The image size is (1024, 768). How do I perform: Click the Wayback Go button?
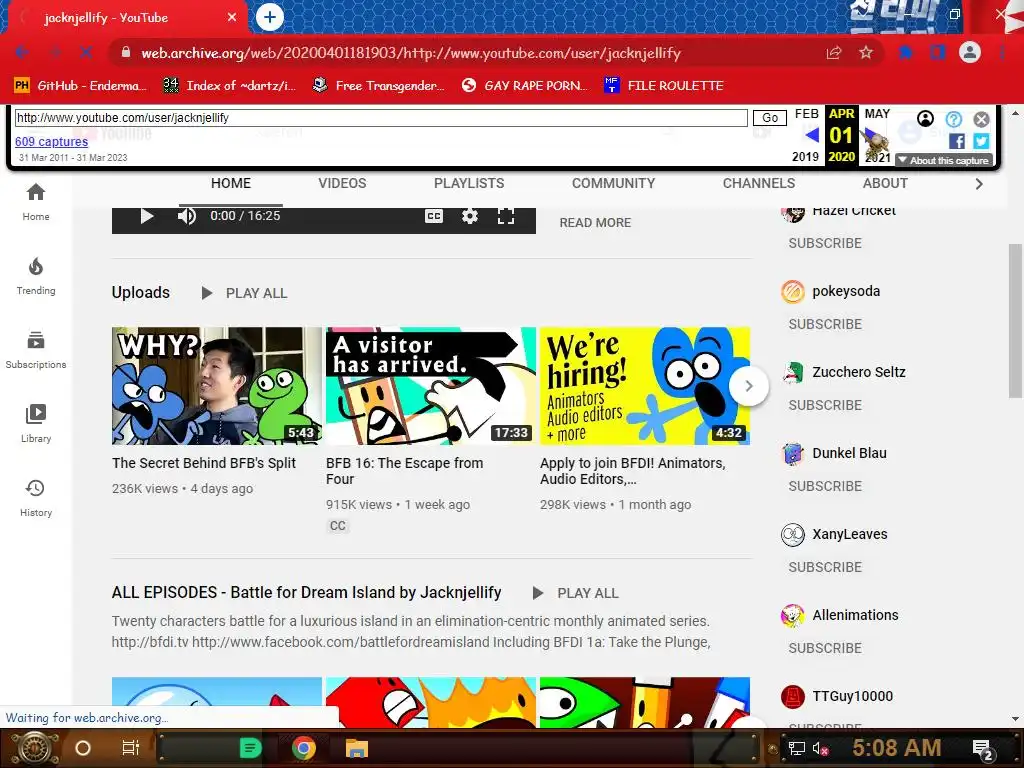point(770,118)
